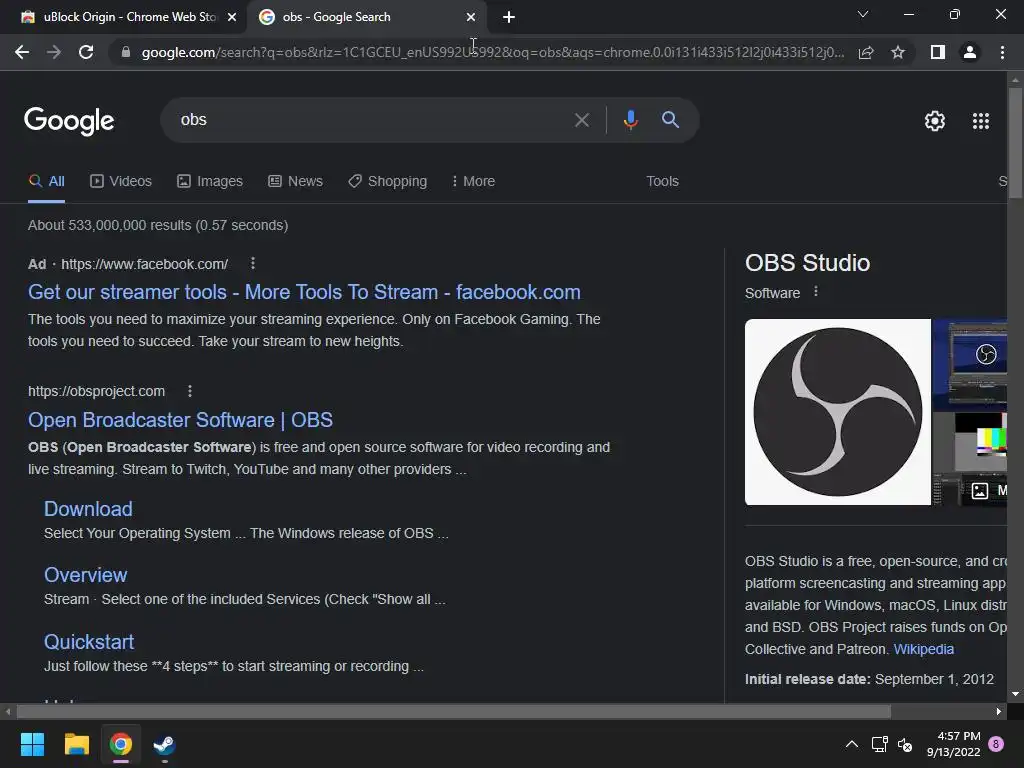Click the horizontal scrollbar
The width and height of the screenshot is (1024, 768).
[453, 711]
